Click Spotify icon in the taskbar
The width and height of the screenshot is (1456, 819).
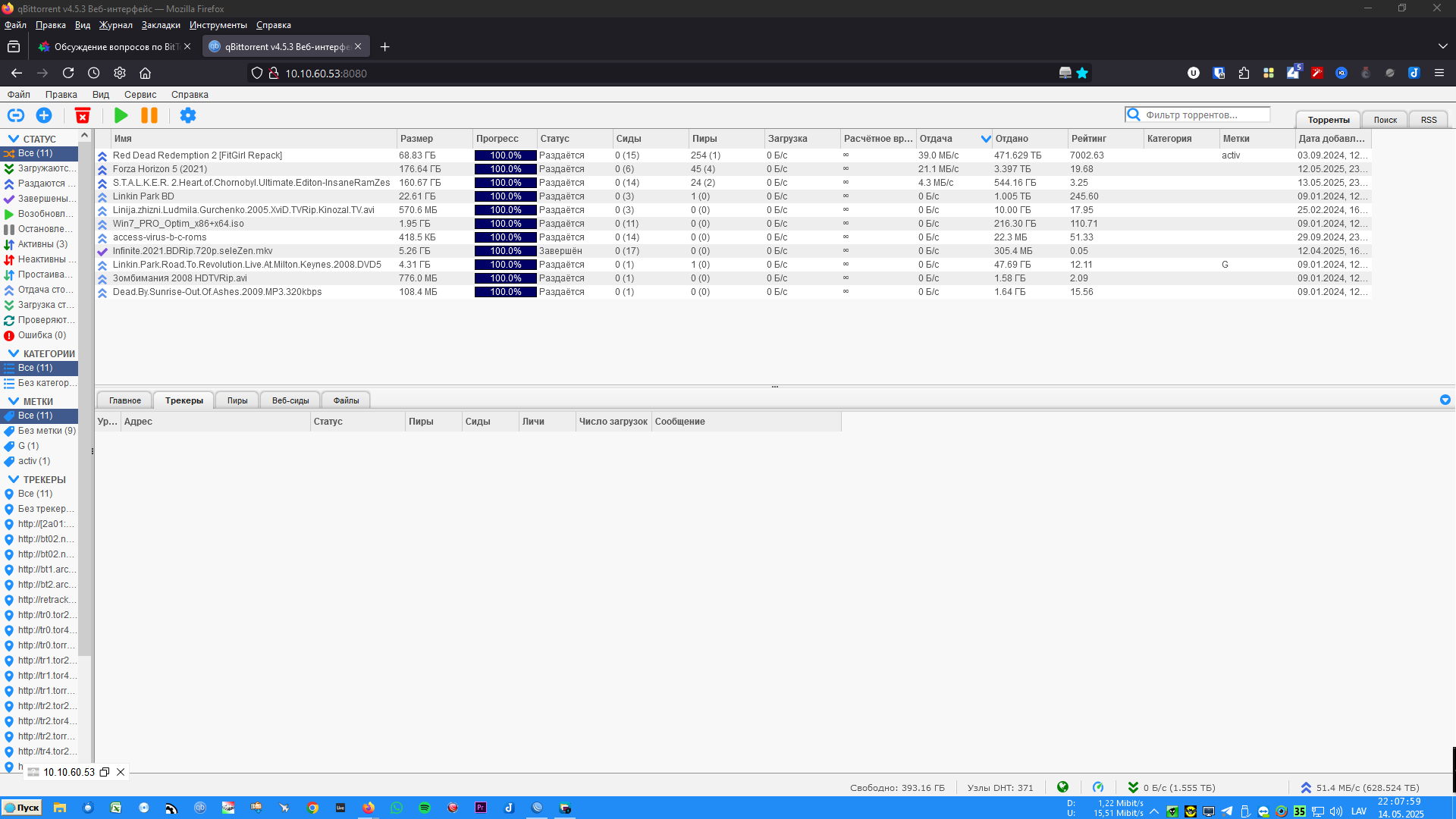pyautogui.click(x=425, y=808)
